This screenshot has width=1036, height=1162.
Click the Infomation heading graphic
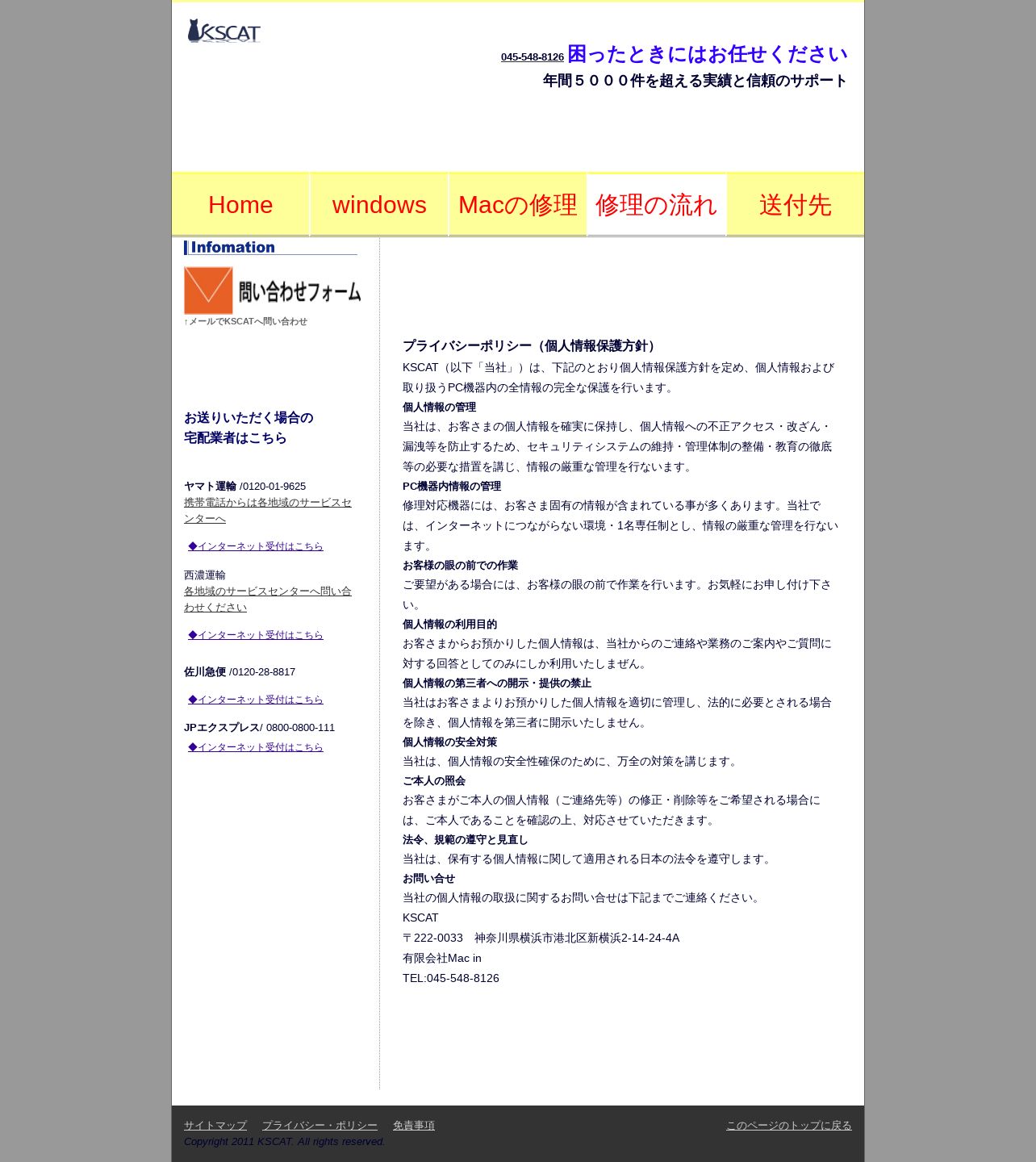[x=270, y=248]
